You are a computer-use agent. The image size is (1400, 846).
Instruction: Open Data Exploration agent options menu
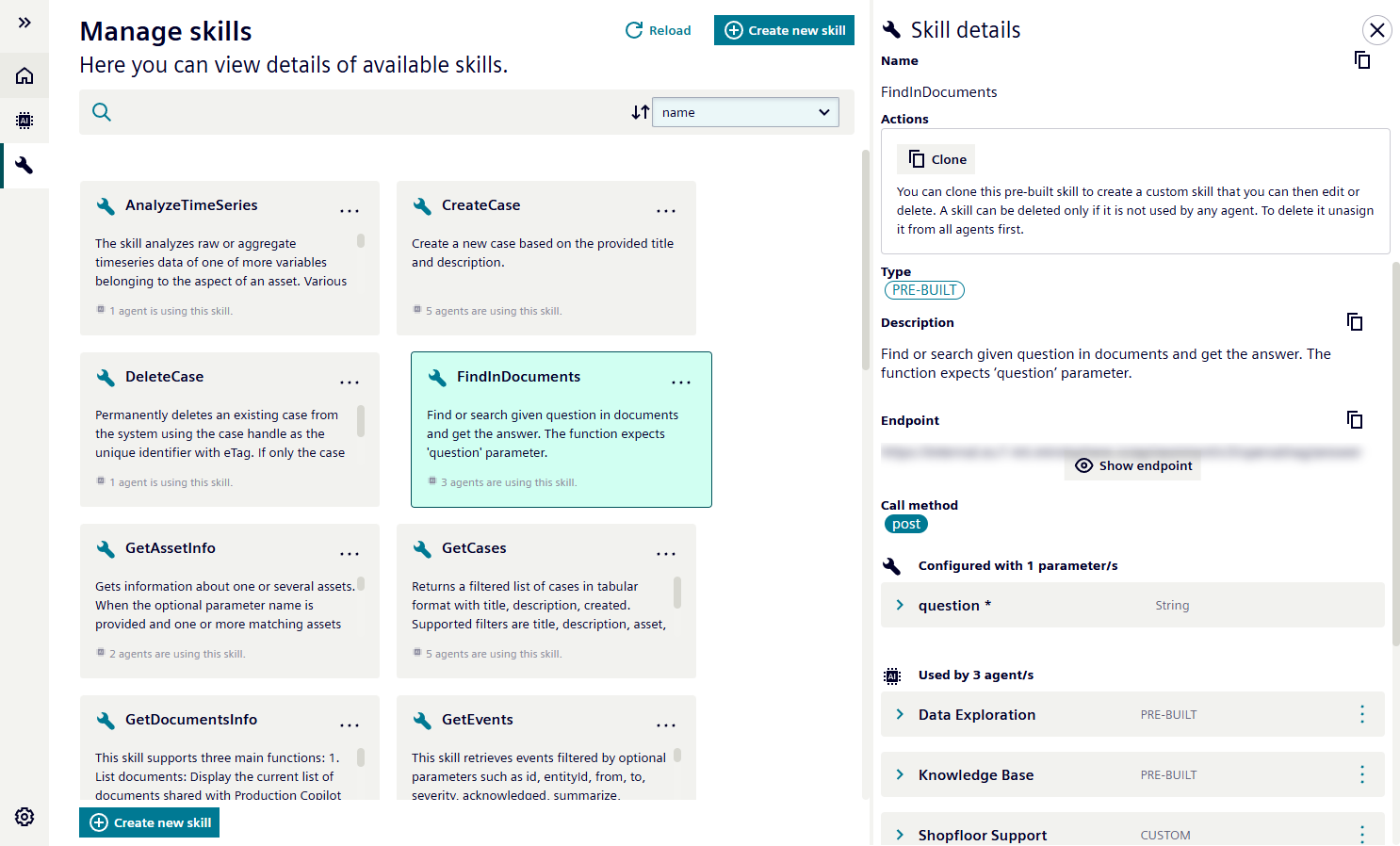click(x=1361, y=714)
